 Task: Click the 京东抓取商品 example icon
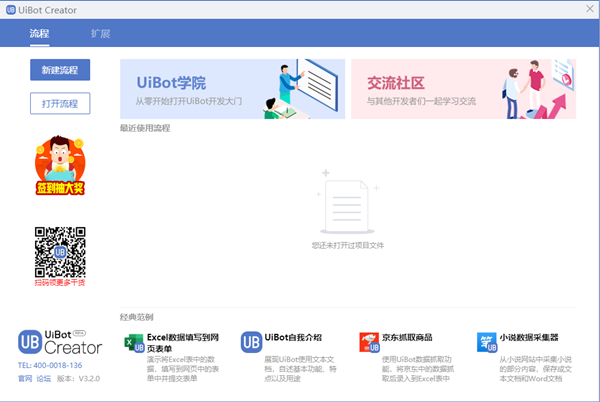369,342
